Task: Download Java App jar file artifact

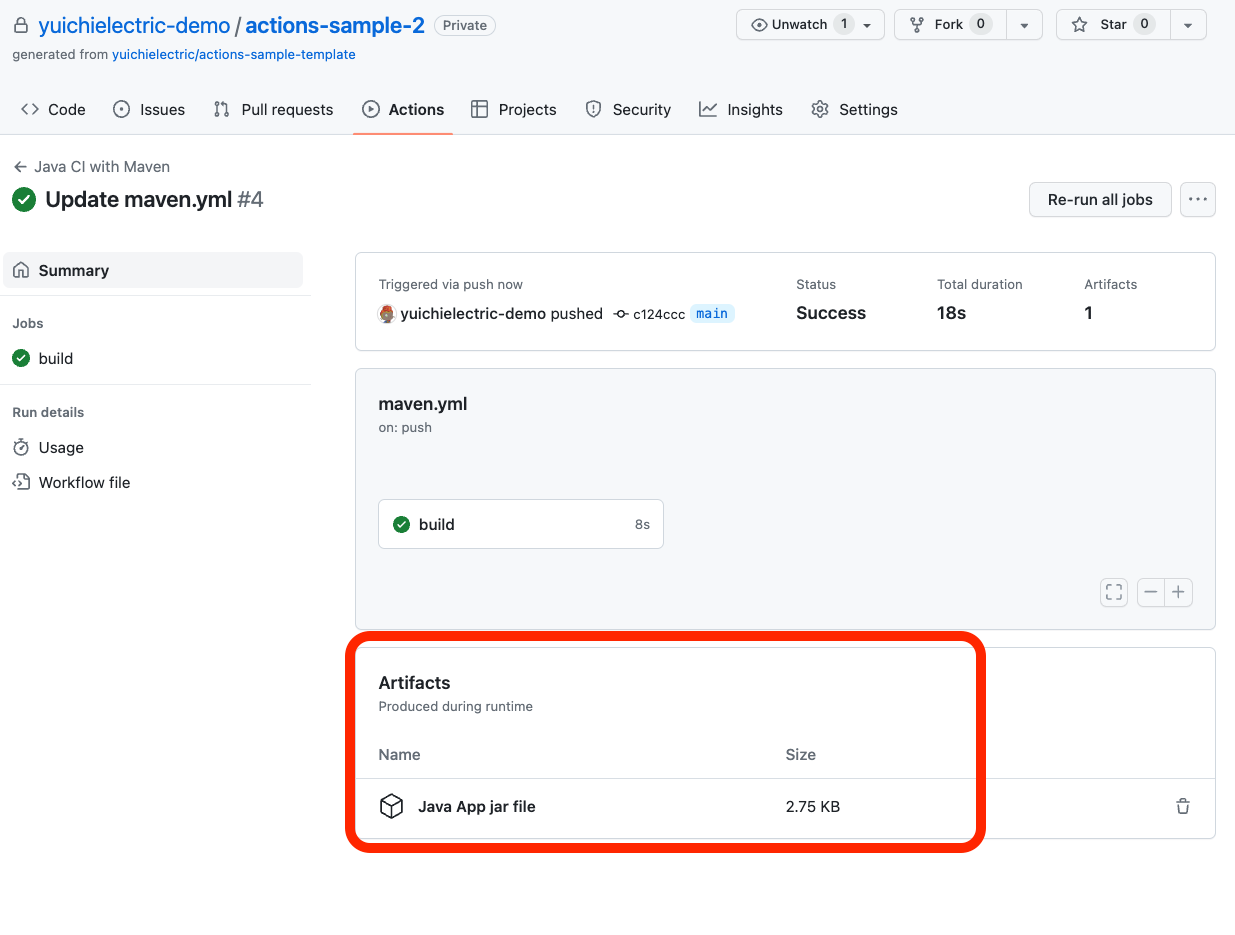Action: point(477,806)
